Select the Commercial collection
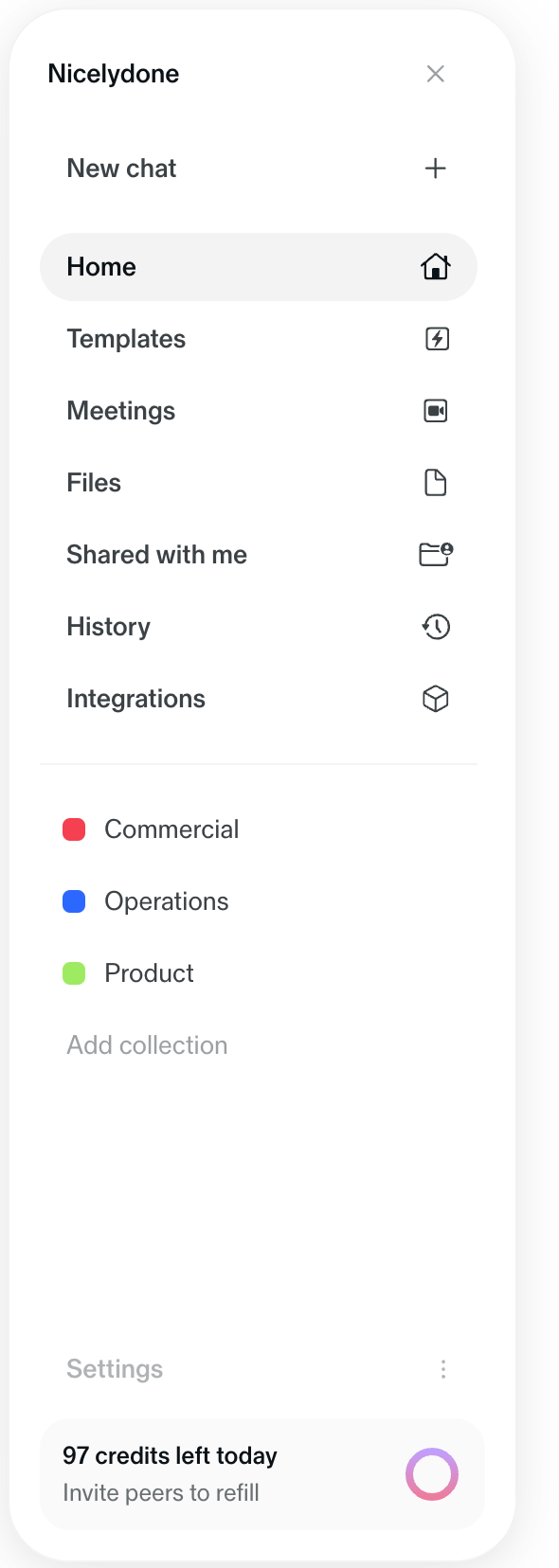559x1568 pixels. (x=171, y=829)
